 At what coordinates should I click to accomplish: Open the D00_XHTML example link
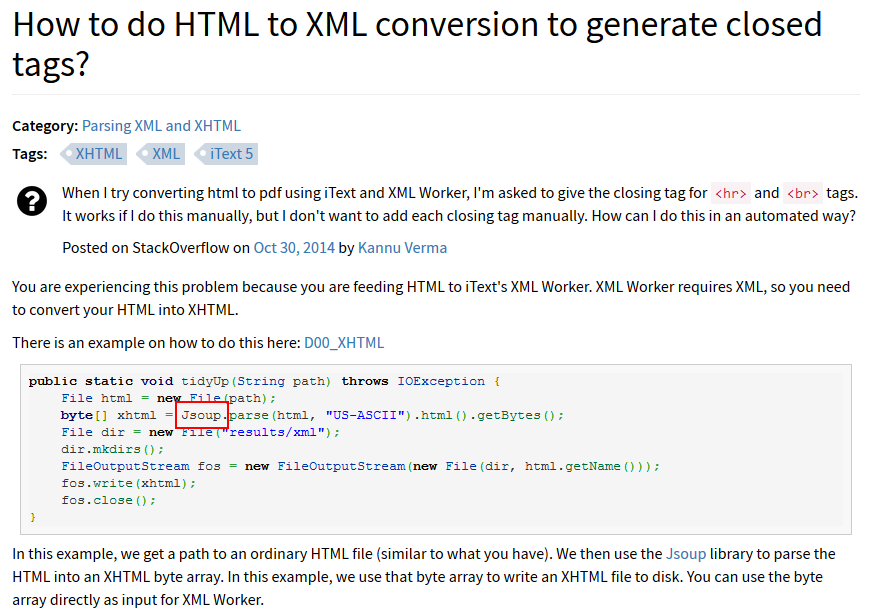coord(344,343)
